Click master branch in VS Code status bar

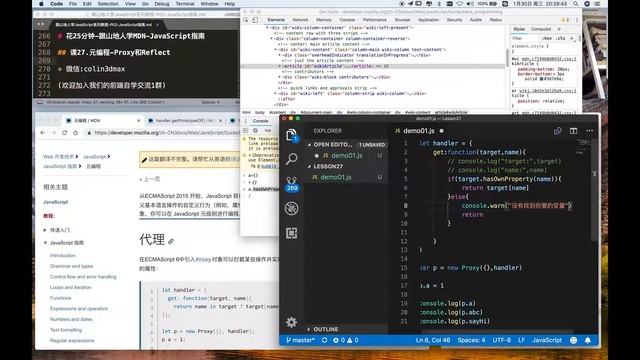click(x=300, y=340)
